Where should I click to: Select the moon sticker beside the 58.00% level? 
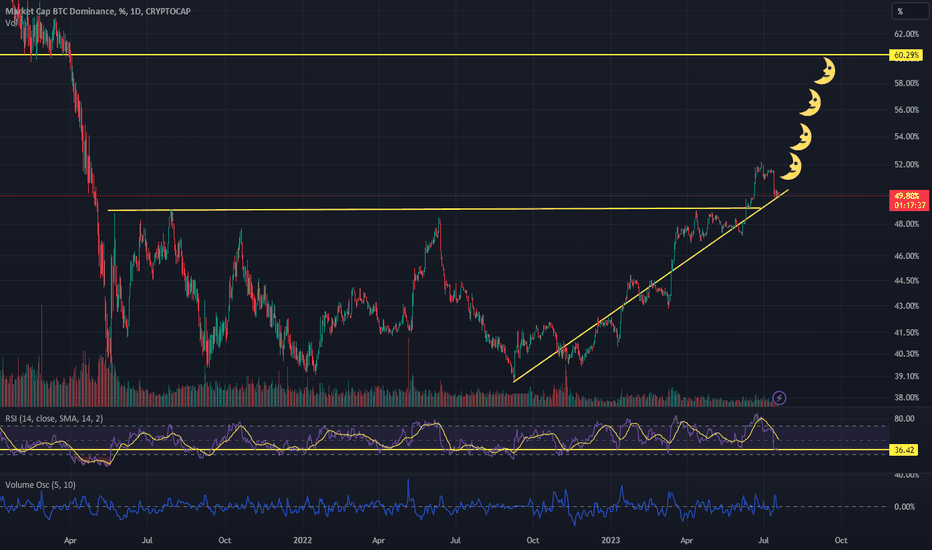(x=824, y=71)
